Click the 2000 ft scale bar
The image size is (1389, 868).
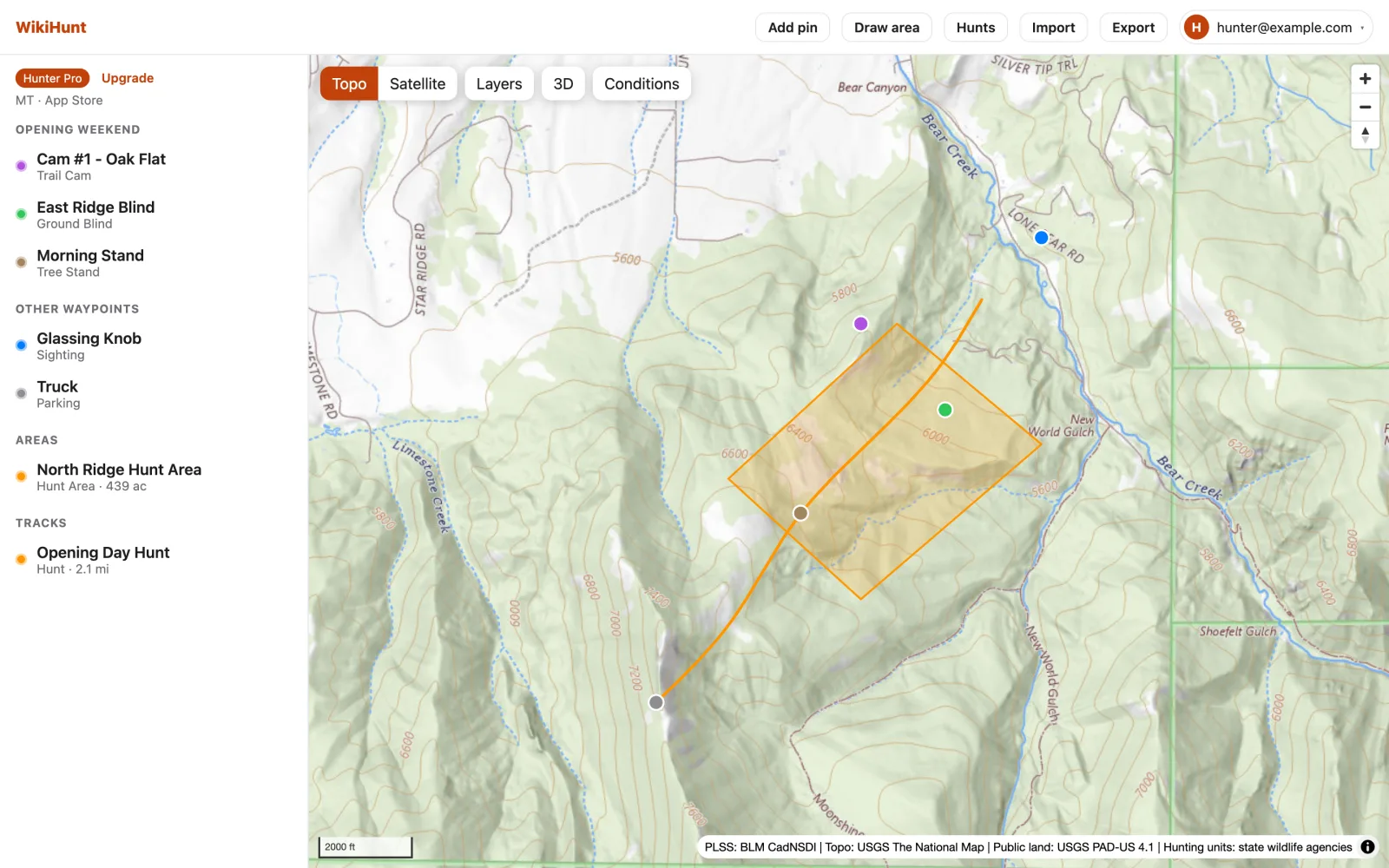[x=365, y=846]
